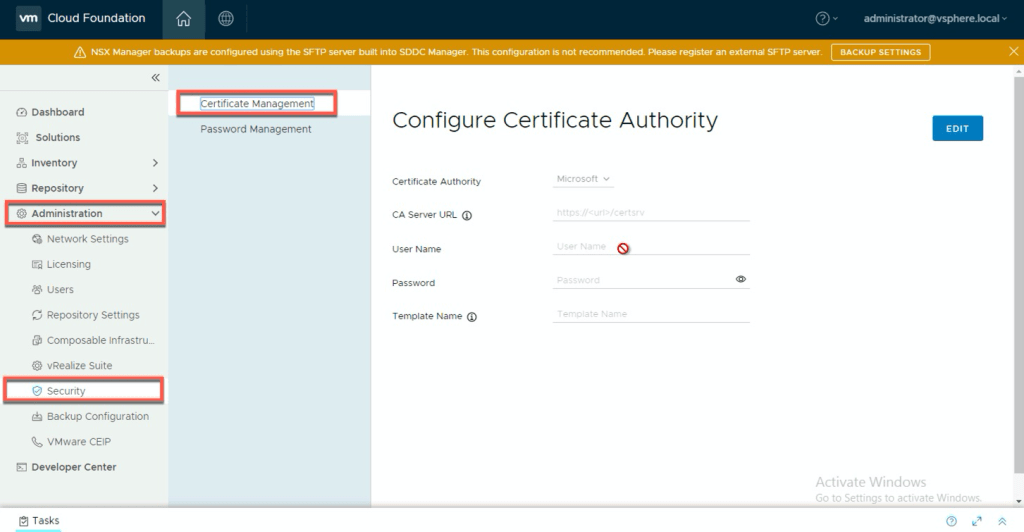Screen dimensions: 1024x532
Task: Select the Certificate Management tab
Action: 257,103
